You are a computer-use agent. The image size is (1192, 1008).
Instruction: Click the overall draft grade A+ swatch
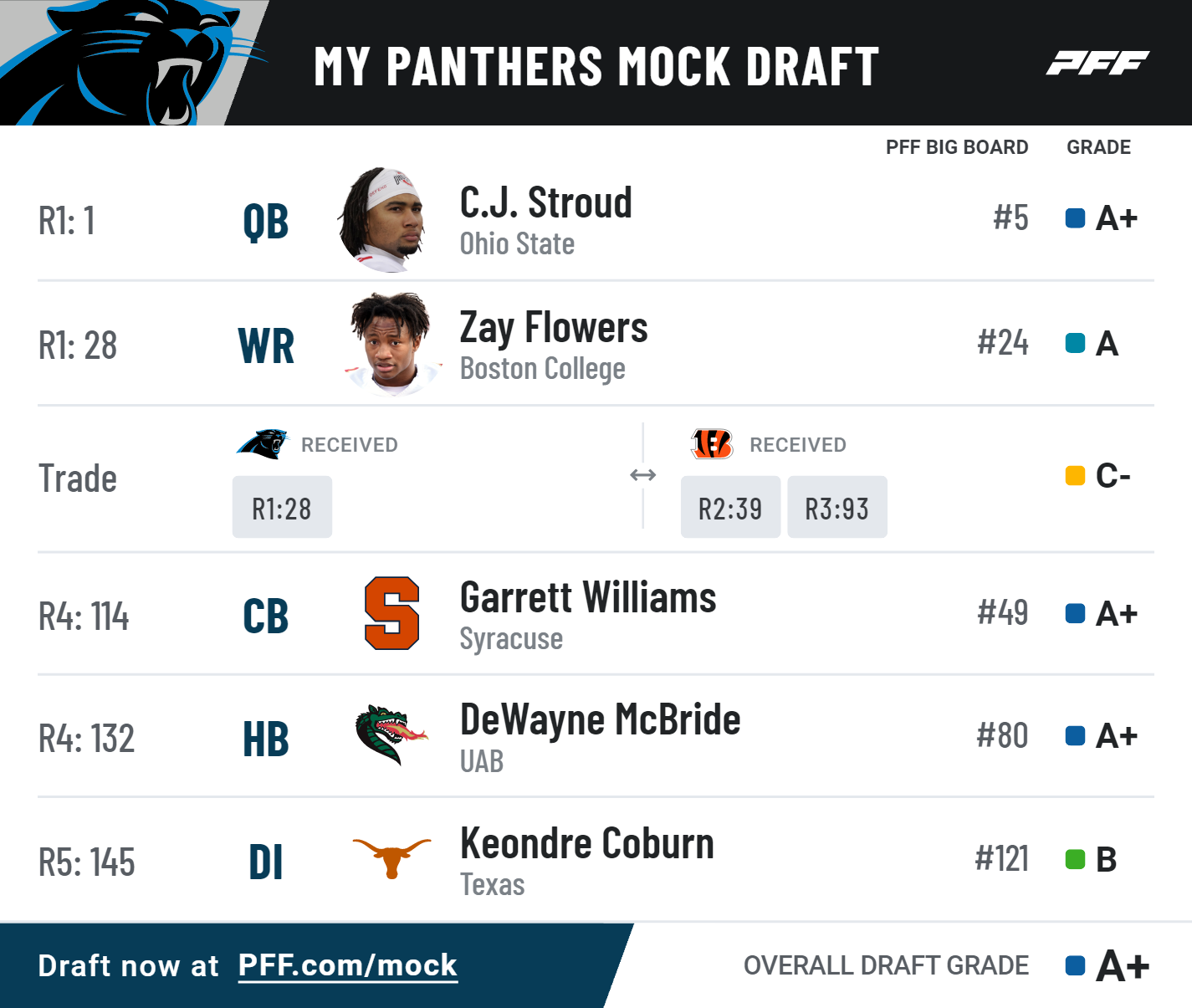[x=1076, y=965]
